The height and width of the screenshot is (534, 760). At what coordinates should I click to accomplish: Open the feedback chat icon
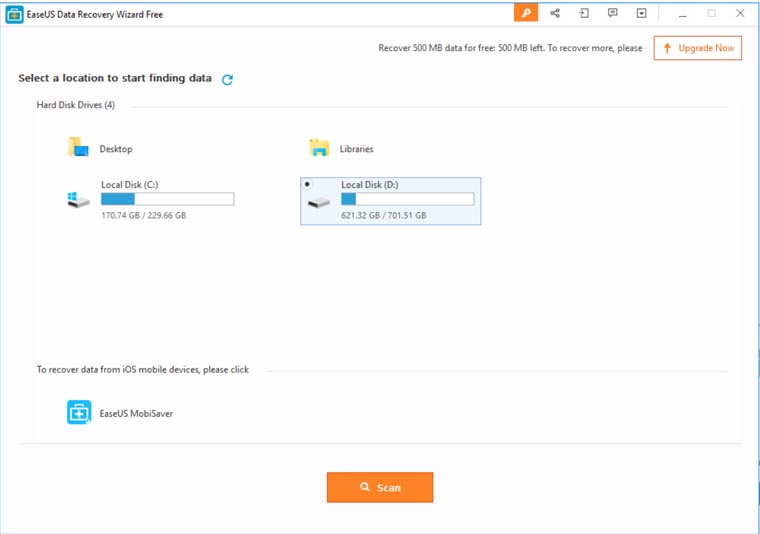[x=613, y=13]
